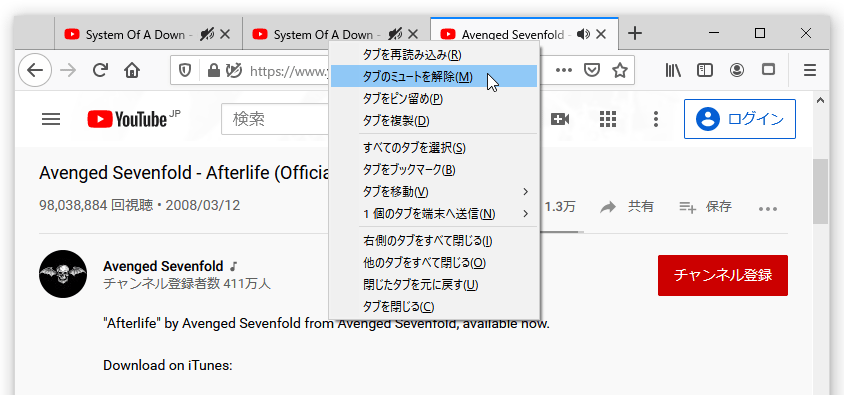Screen dimensions: 844x395
Task: Click the 共有 share button
Action: click(627, 207)
